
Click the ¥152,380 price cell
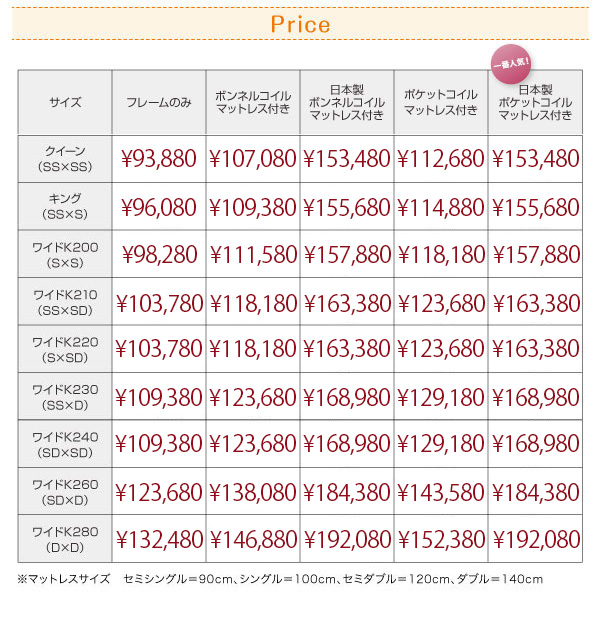[x=441, y=539]
